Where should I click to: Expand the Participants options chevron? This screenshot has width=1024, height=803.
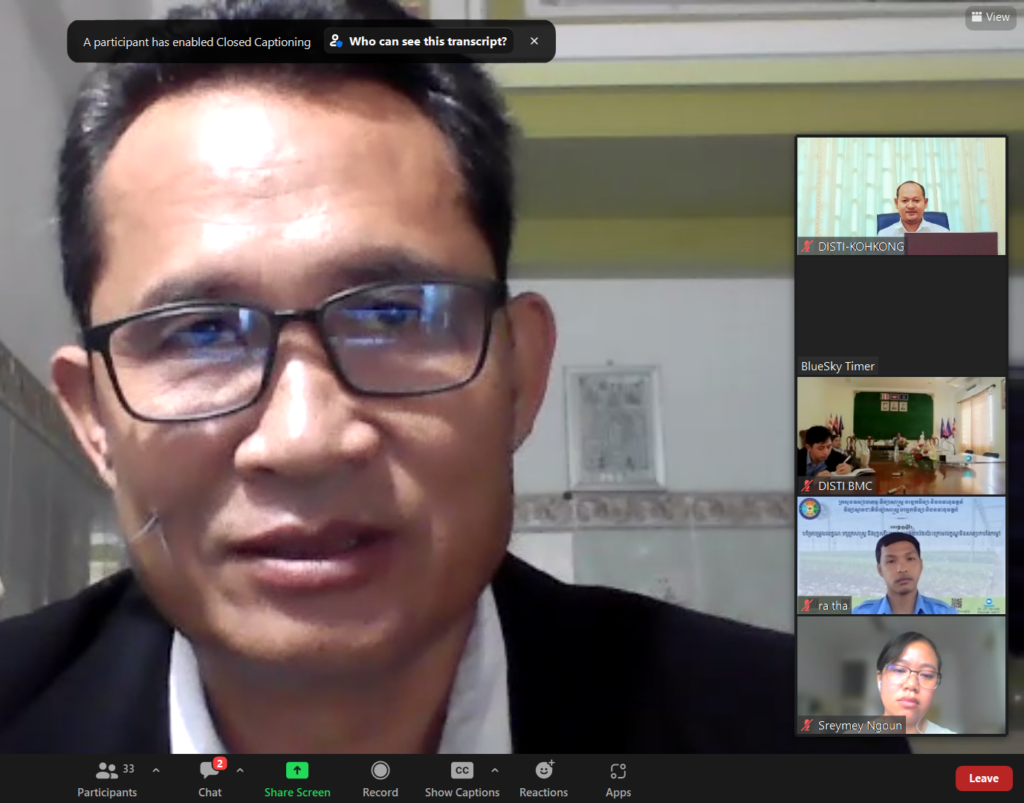[156, 770]
